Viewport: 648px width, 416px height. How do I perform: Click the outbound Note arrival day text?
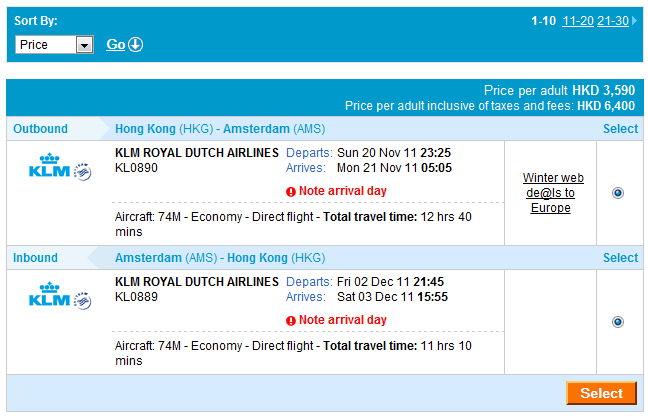pyautogui.click(x=342, y=191)
